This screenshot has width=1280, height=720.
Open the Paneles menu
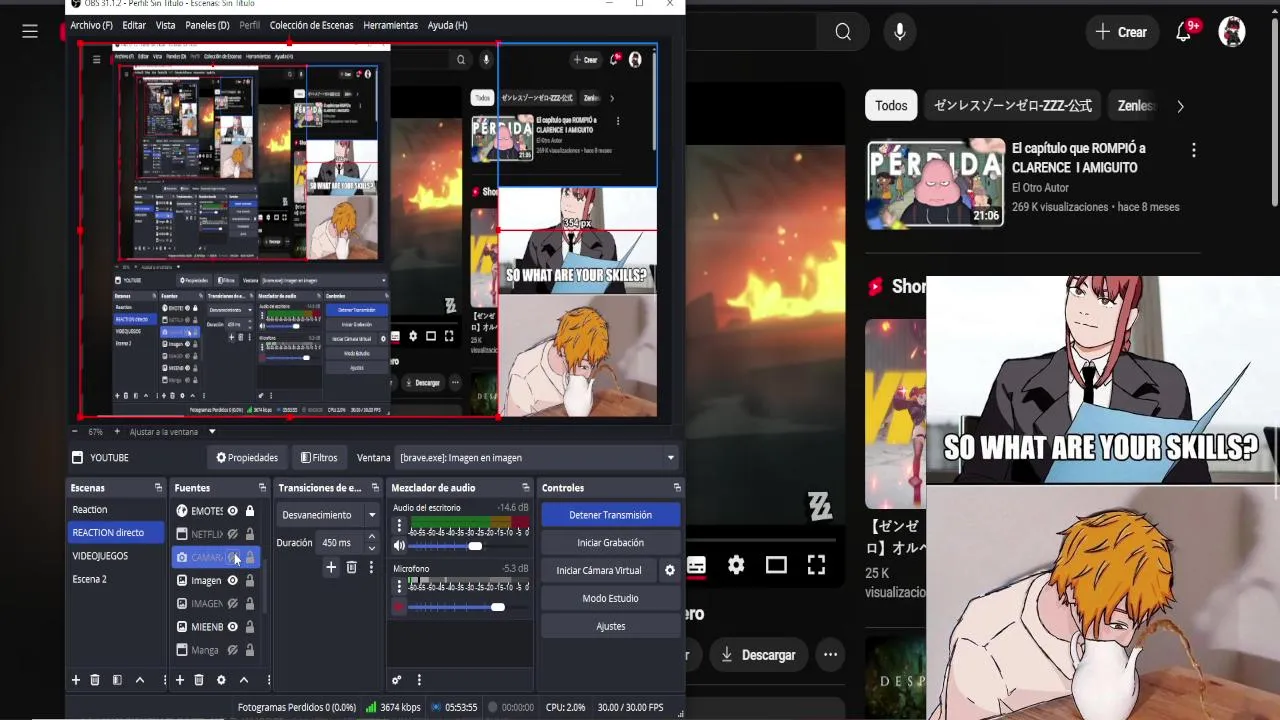coord(207,25)
